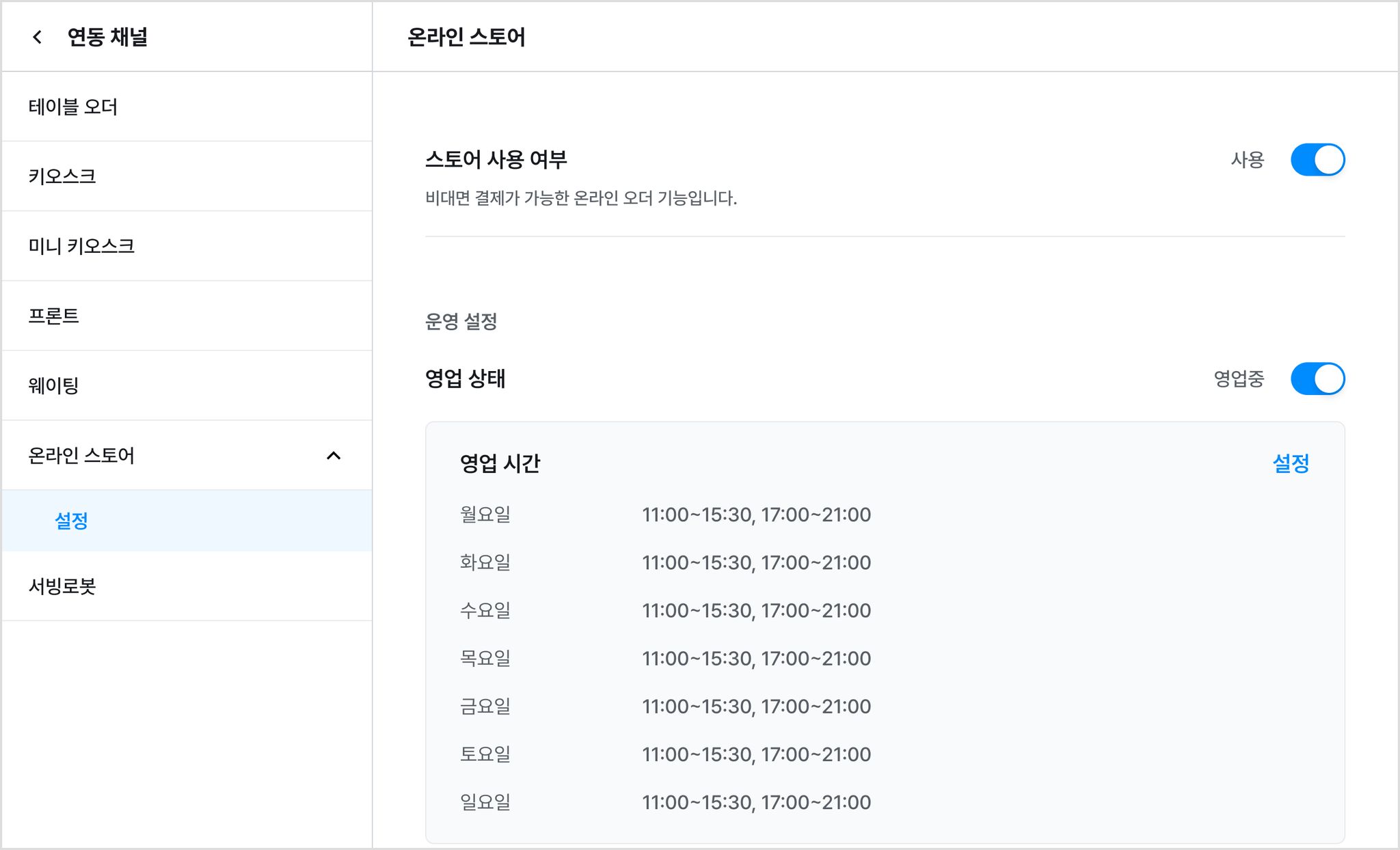Click the 온라인 스토어 sidebar item

click(187, 455)
